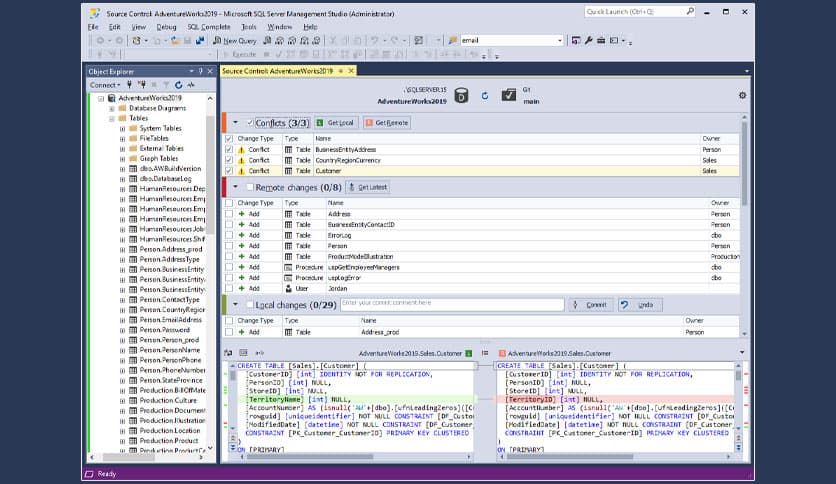Click the table icon on the ErrorLog row
Screen dimensions: 836x484
[288, 235]
